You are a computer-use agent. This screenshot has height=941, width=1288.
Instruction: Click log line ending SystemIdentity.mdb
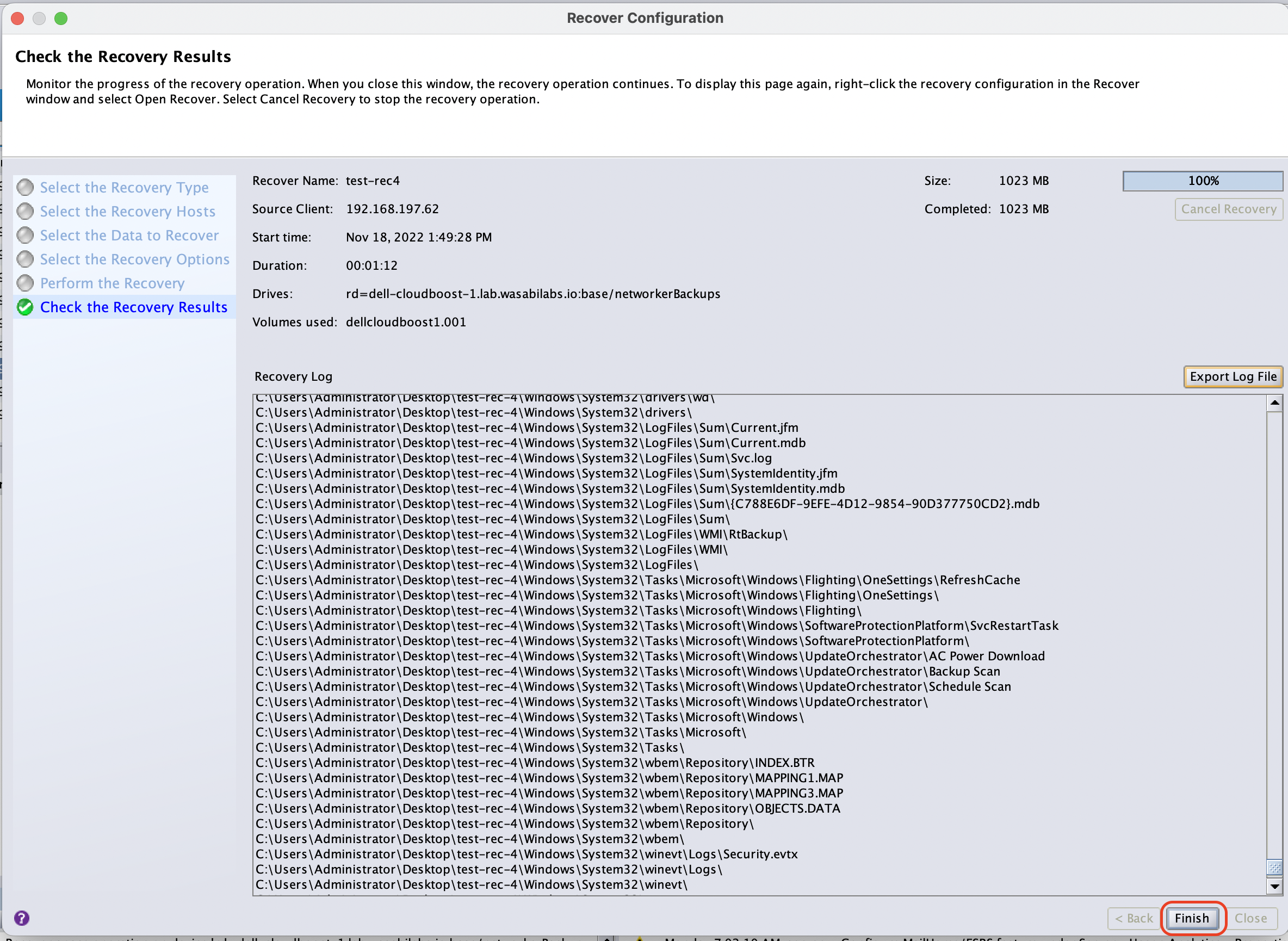[x=550, y=489]
